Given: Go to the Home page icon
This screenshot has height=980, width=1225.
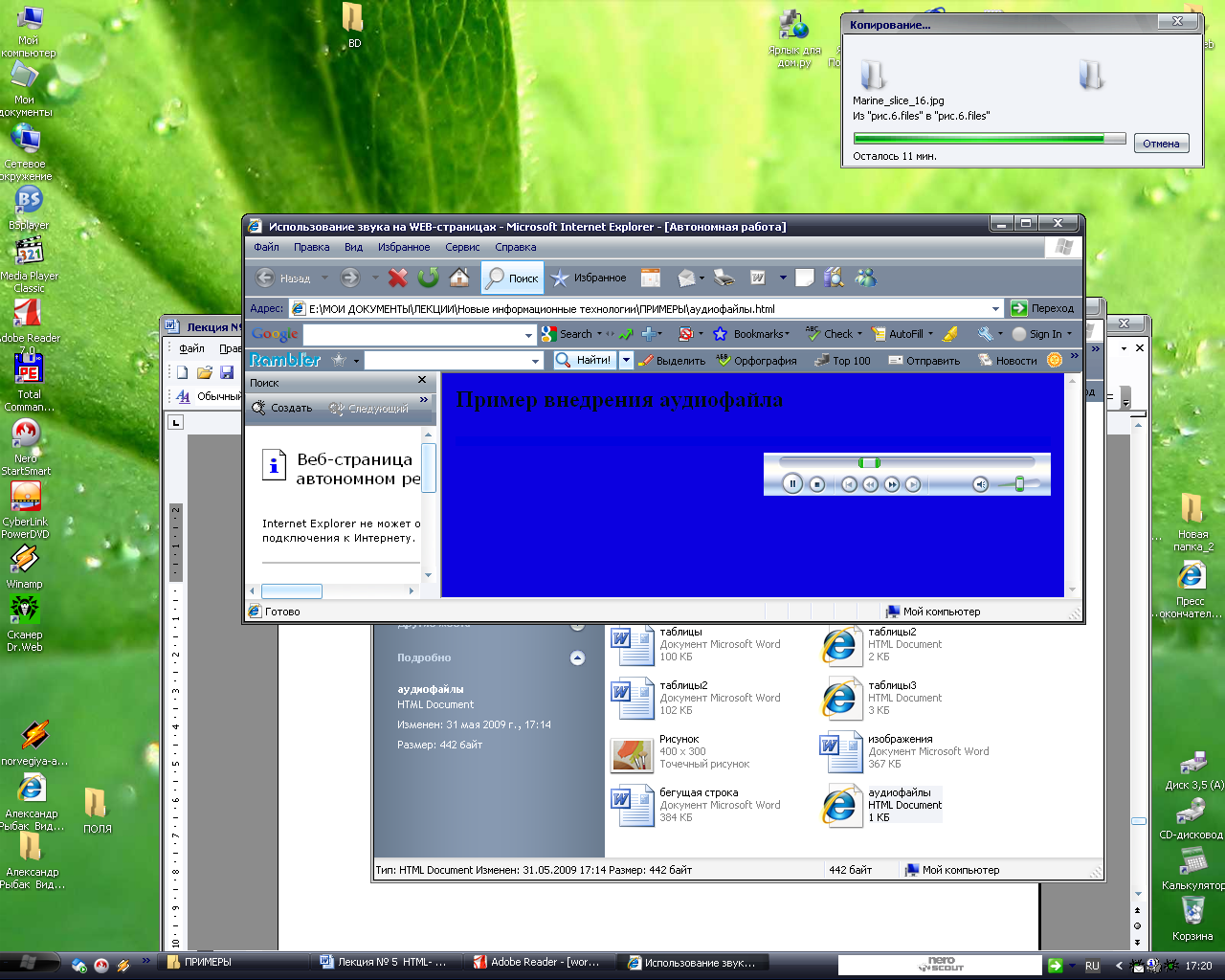Looking at the screenshot, I should click(x=459, y=278).
